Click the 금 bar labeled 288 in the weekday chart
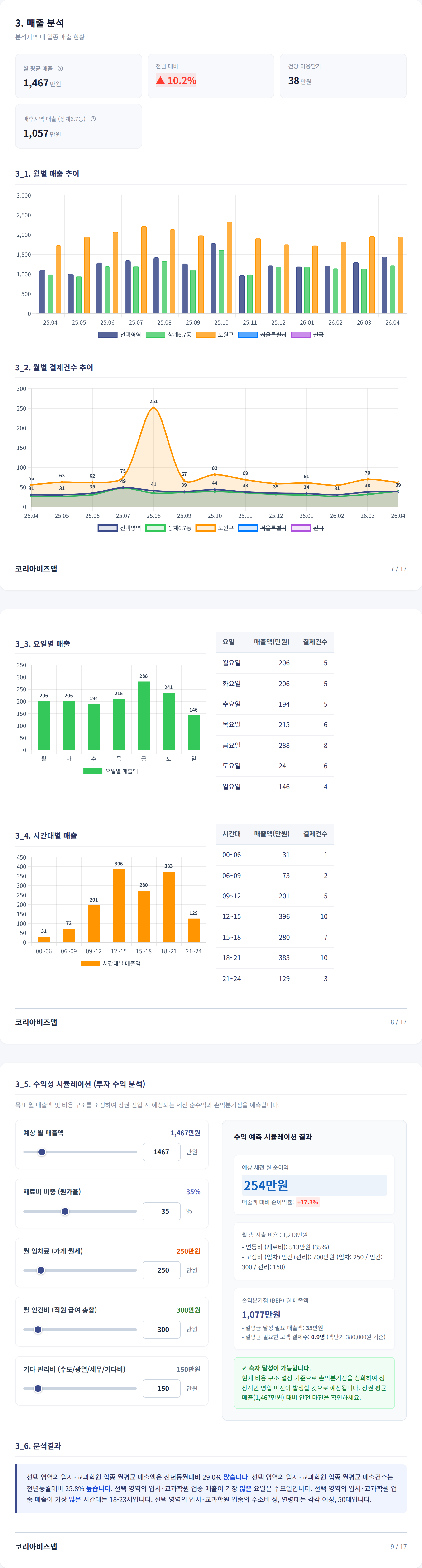 pyautogui.click(x=144, y=716)
